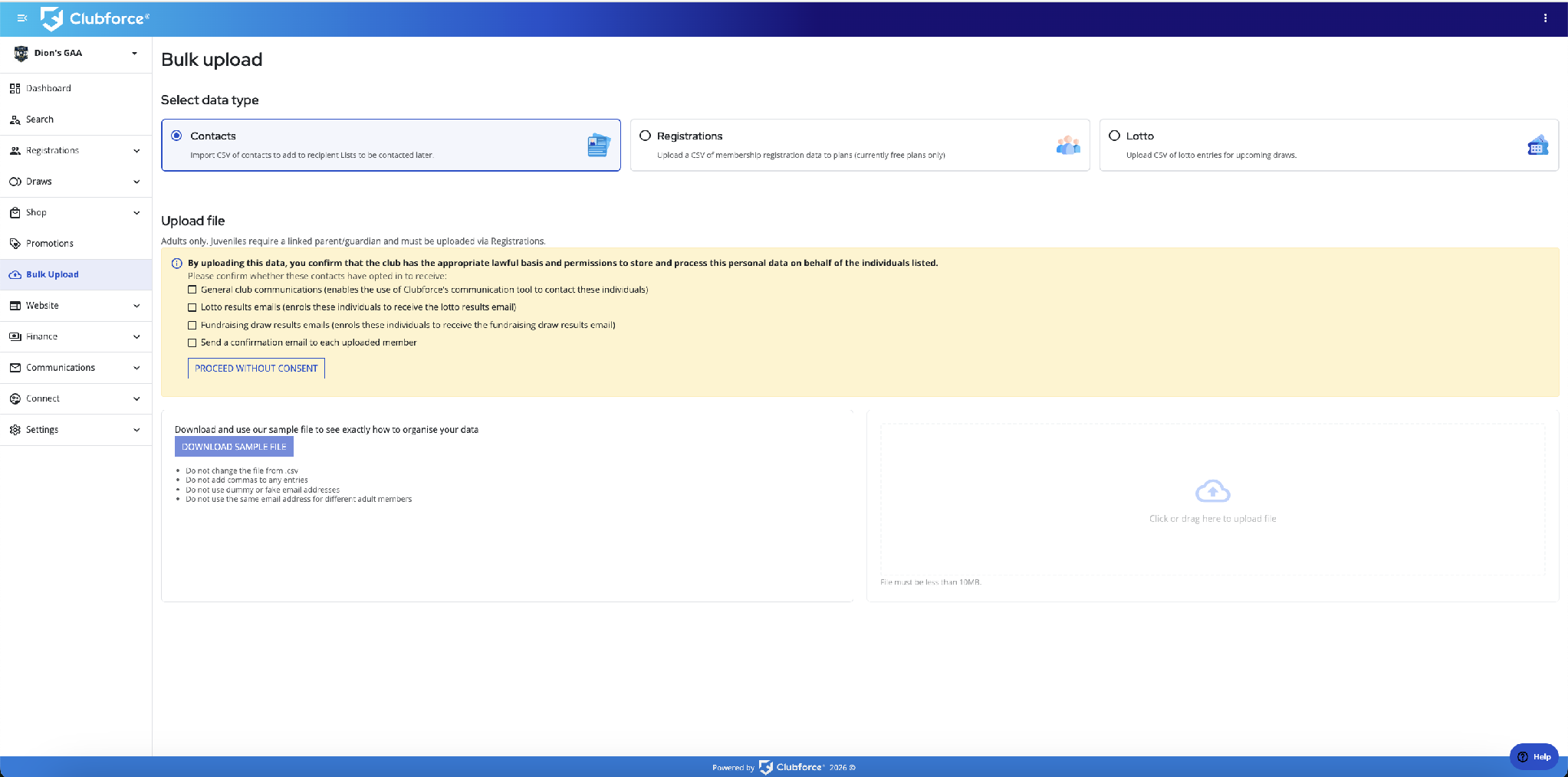Click Proceed Without Consent button
This screenshot has height=777, width=1568.
pos(256,369)
